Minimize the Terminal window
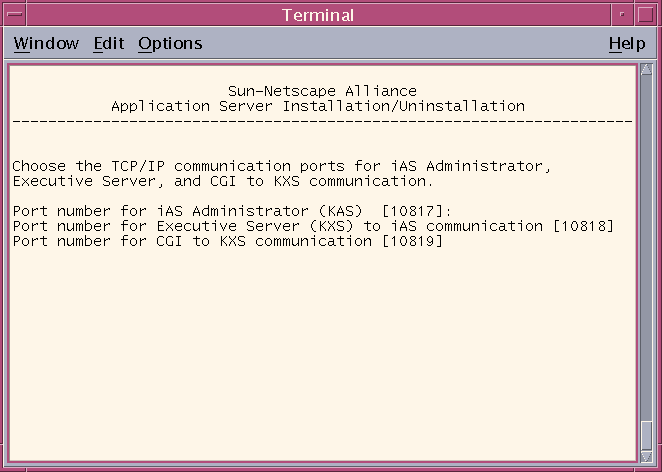The width and height of the screenshot is (662, 472). (x=622, y=15)
